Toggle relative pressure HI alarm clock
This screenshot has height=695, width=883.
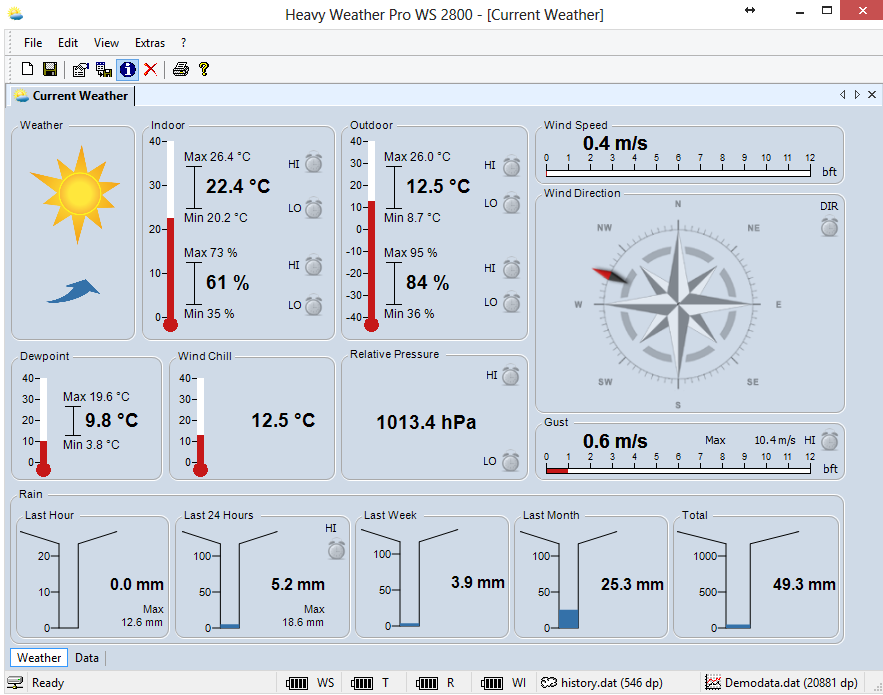[x=511, y=375]
